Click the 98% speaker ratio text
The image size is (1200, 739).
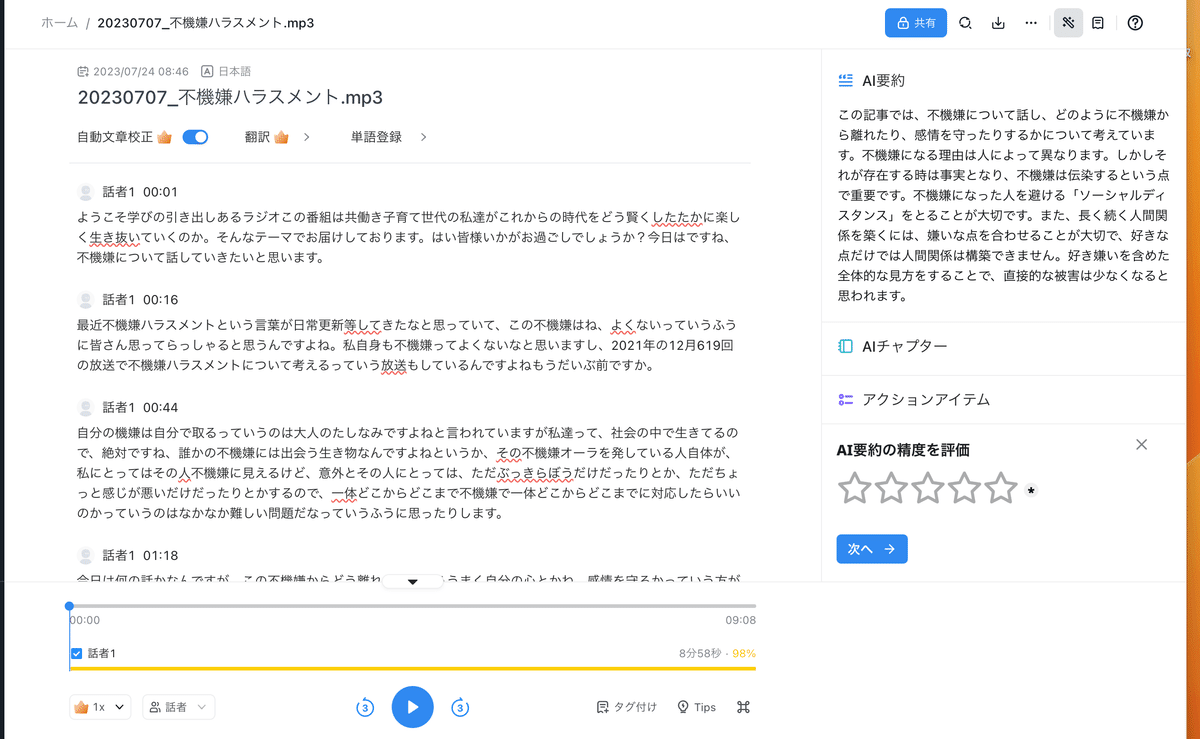(744, 653)
